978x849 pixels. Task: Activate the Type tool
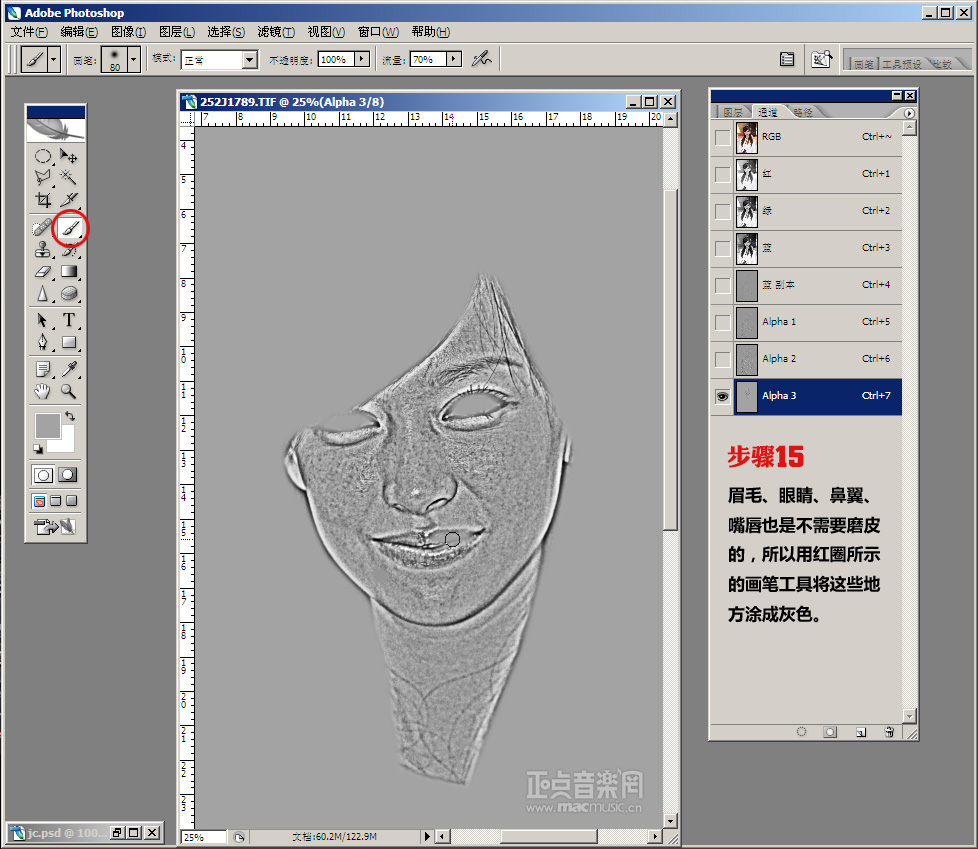69,320
